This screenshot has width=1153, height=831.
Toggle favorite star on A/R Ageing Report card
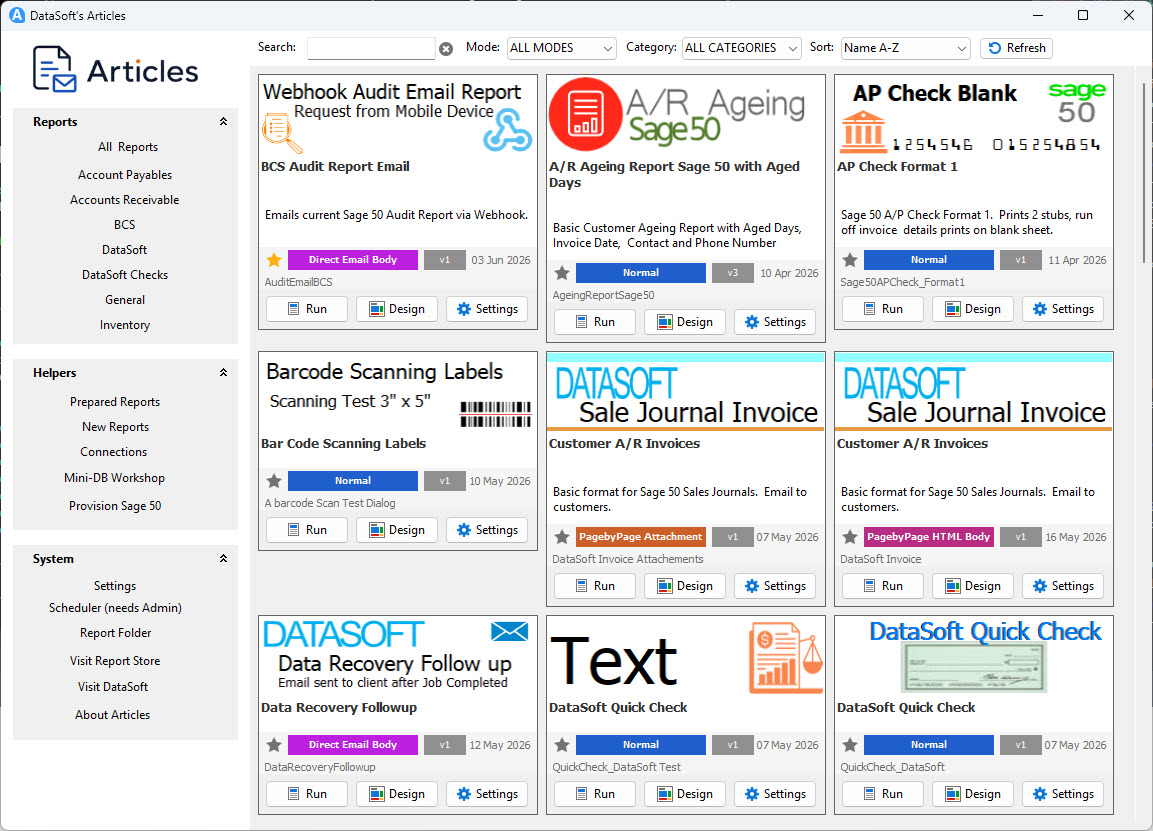[x=562, y=273]
